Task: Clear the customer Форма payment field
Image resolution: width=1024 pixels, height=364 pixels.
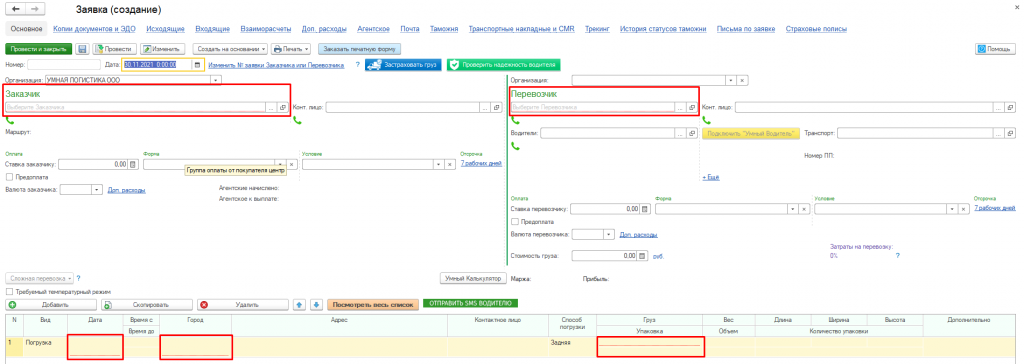Action: coord(292,165)
